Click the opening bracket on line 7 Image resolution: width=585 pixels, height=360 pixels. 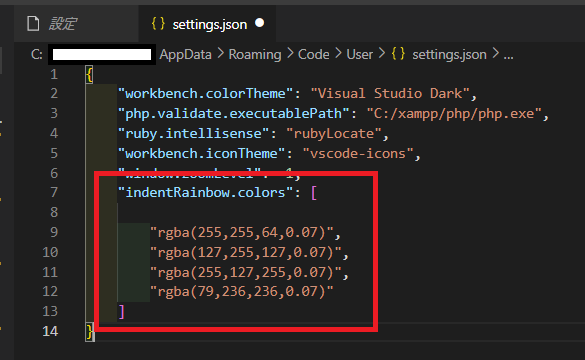tap(314, 193)
